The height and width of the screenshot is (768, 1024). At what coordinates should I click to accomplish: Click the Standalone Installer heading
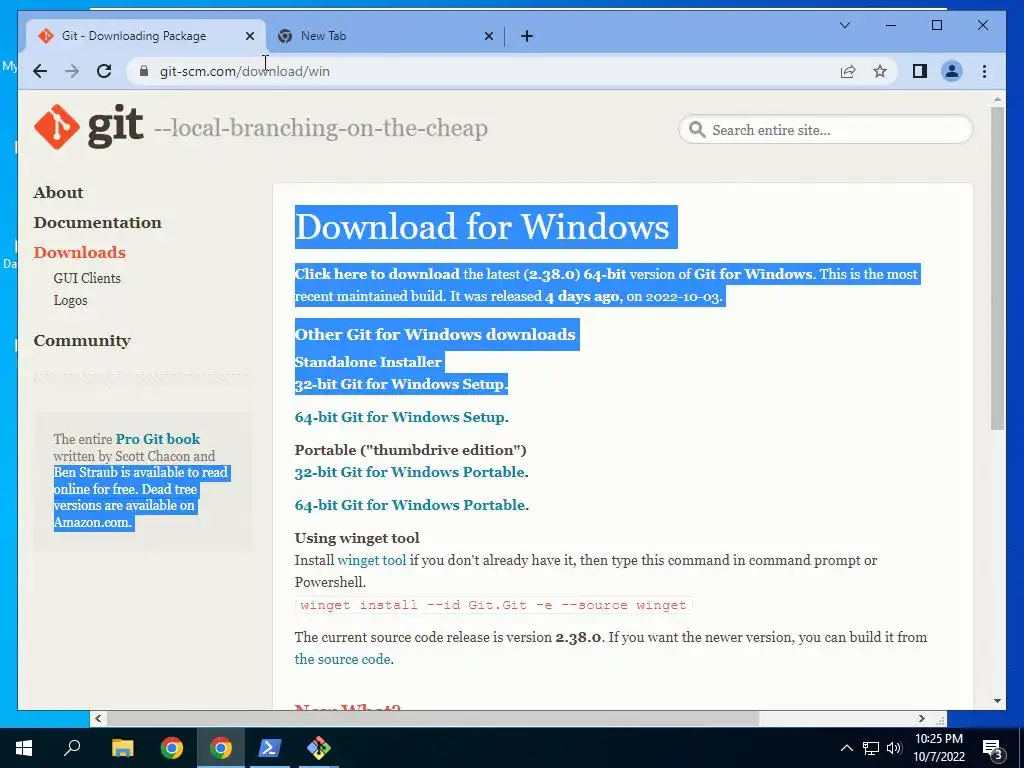(x=368, y=362)
